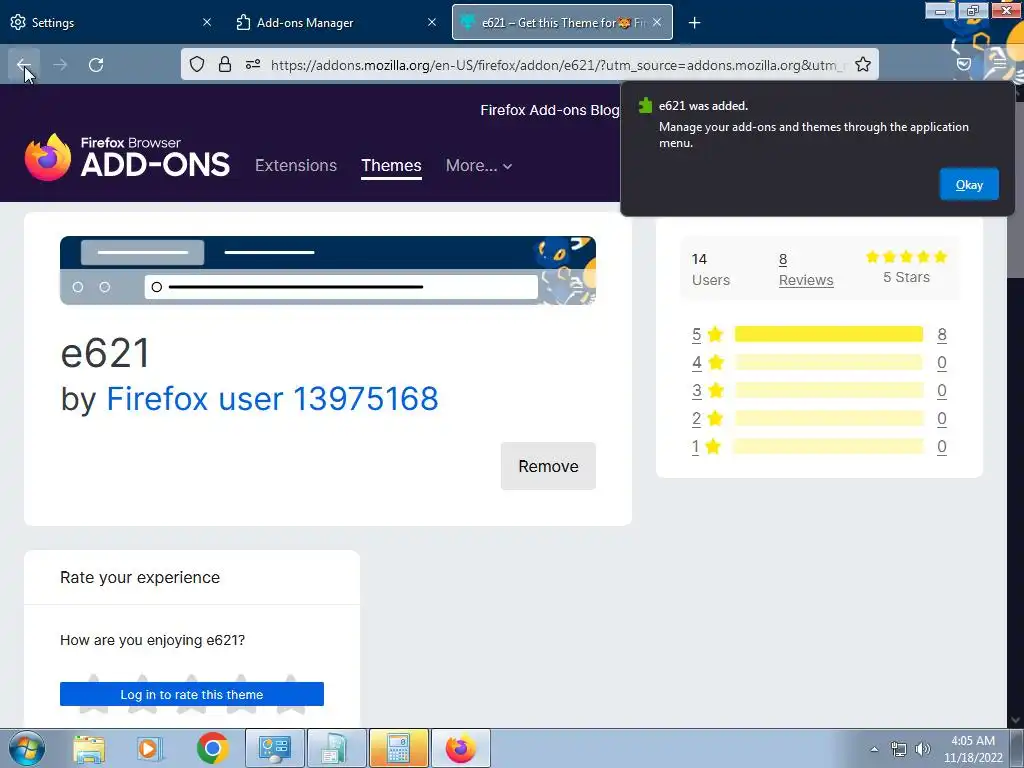This screenshot has height=768, width=1024.
Task: Filter reviews by 5 star row
Action: (819, 334)
